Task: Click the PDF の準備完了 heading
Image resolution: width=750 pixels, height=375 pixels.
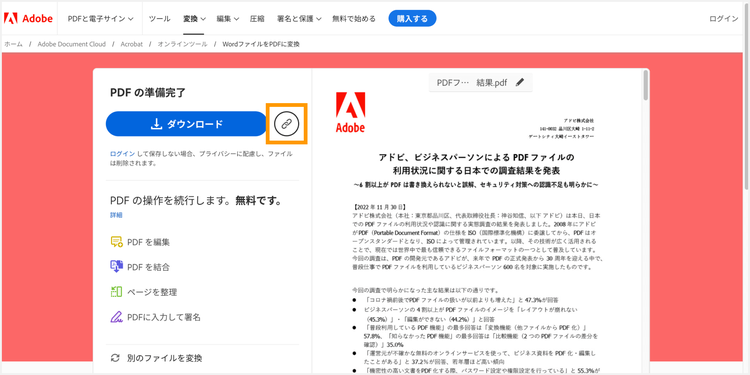Action: [148, 93]
